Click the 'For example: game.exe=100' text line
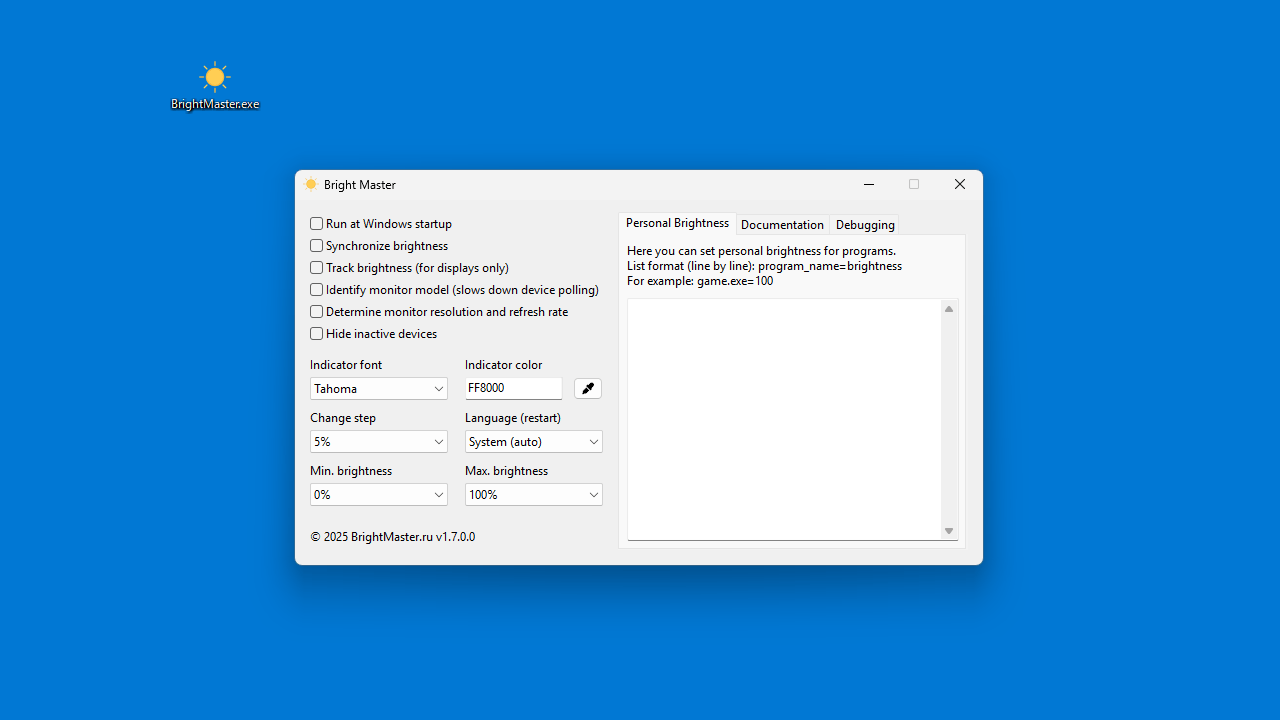This screenshot has height=720, width=1280. click(700, 281)
